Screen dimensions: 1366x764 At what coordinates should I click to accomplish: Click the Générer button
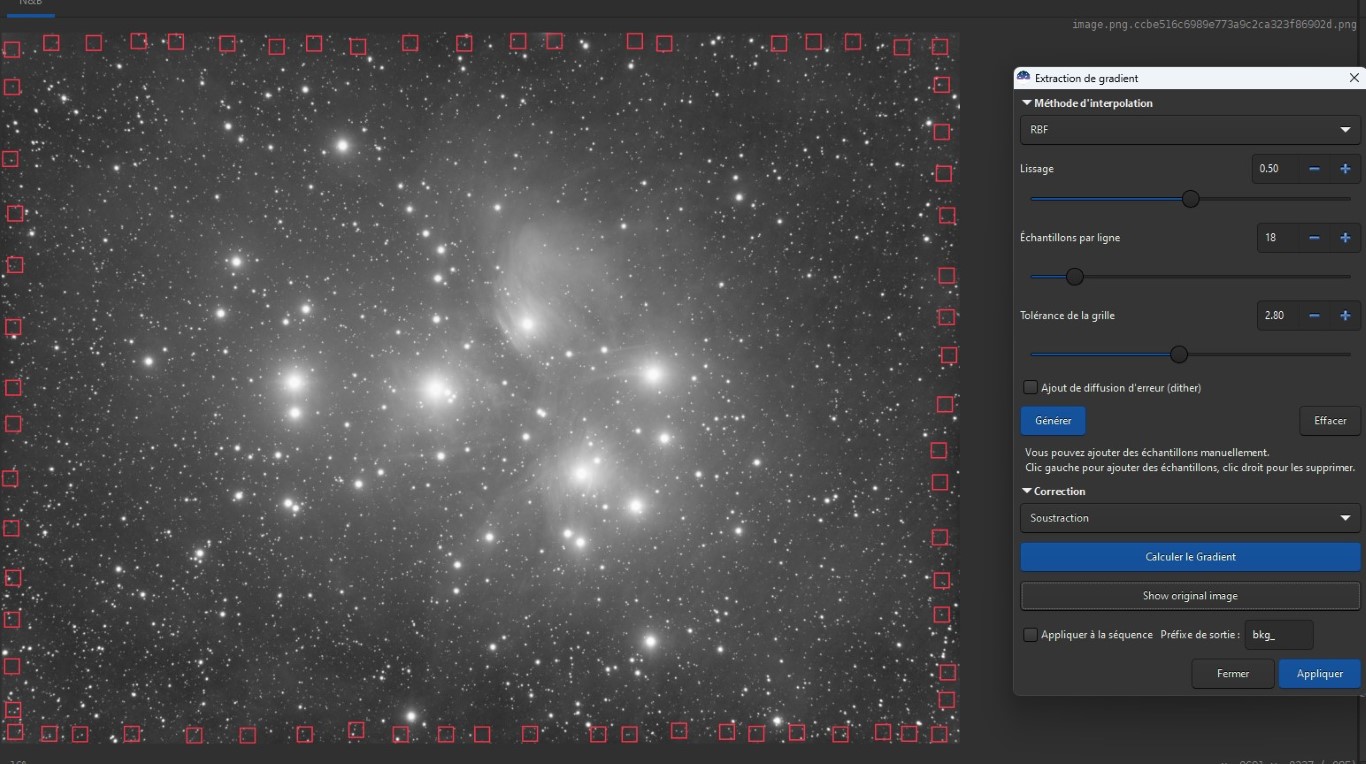1053,421
